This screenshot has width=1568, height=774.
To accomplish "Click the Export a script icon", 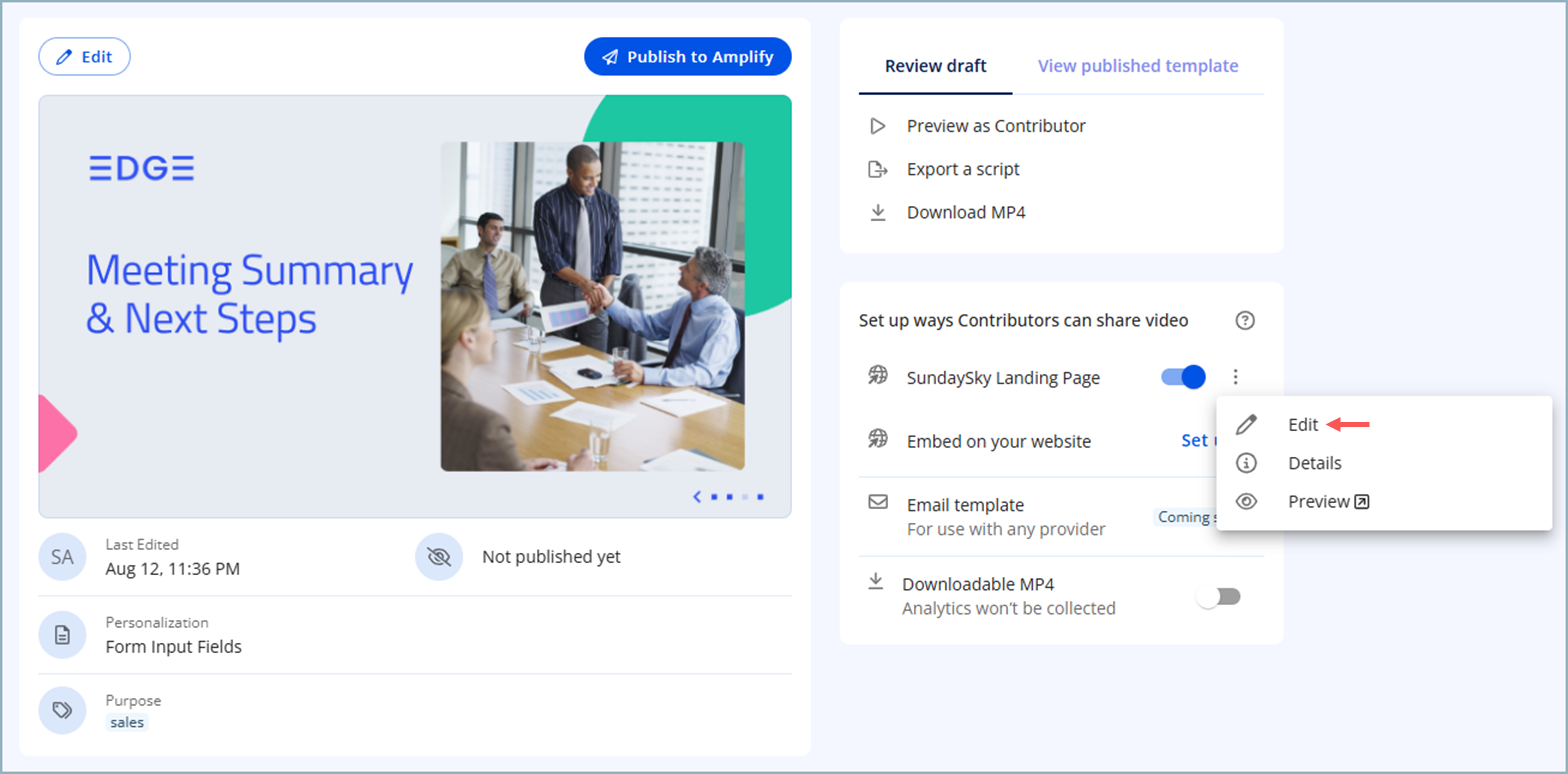I will tap(877, 169).
